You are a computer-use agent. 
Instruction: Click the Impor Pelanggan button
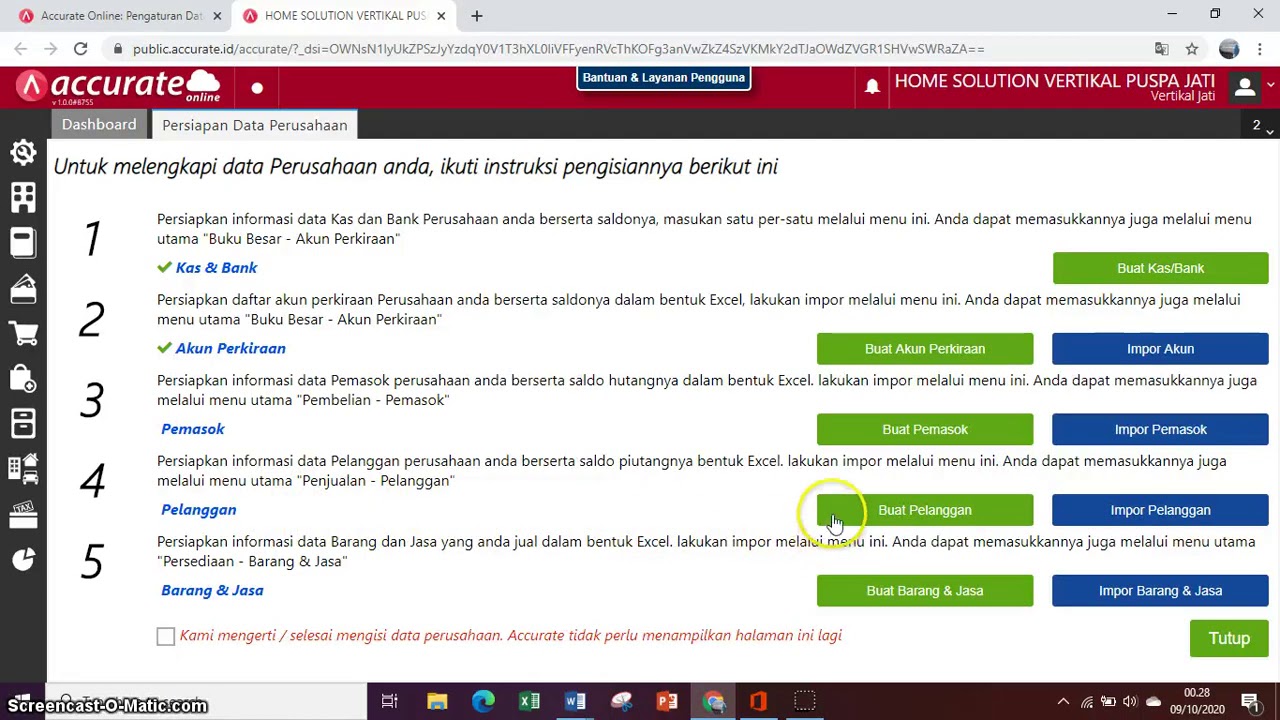click(x=1160, y=510)
